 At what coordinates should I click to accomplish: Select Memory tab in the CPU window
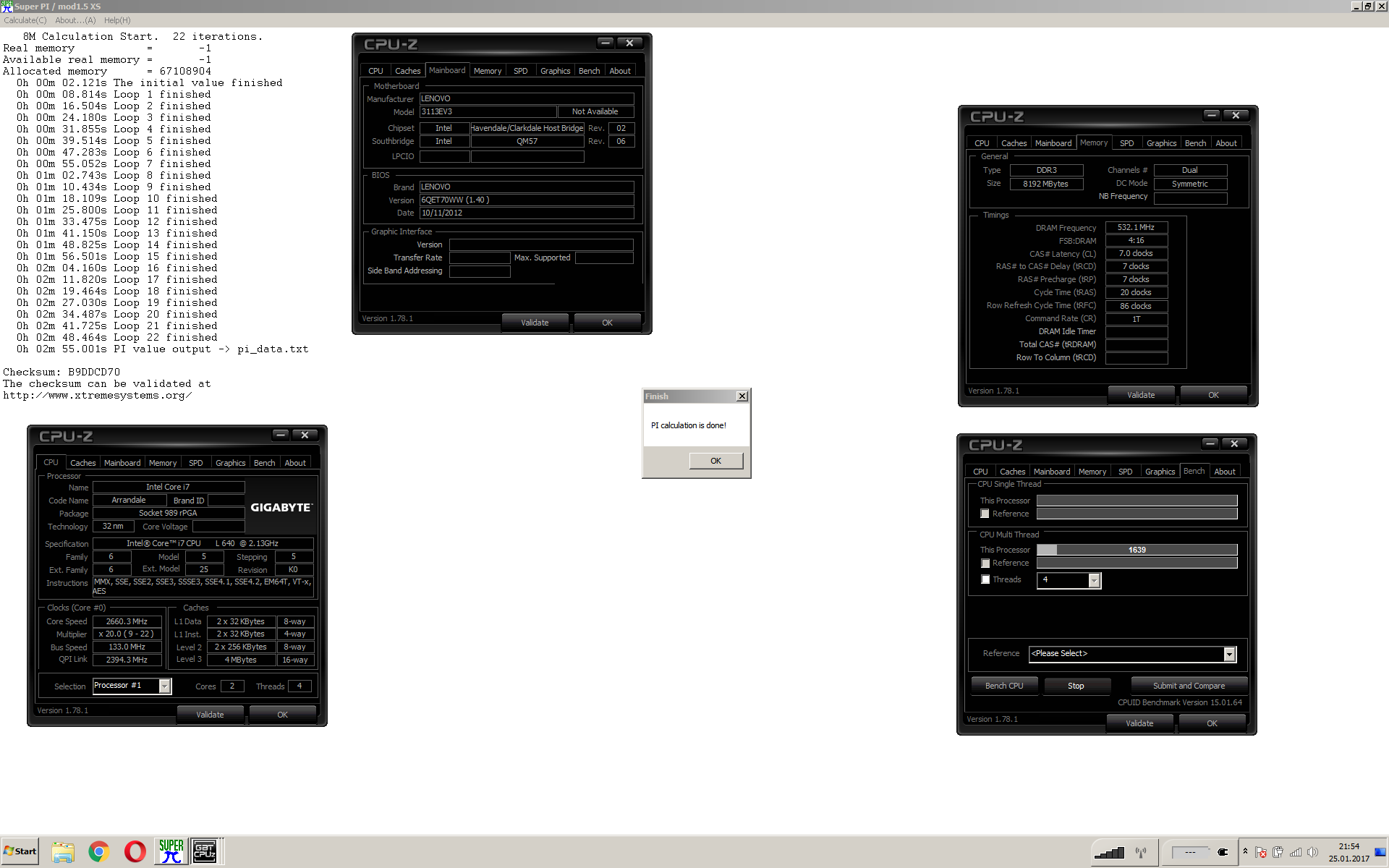tap(163, 463)
